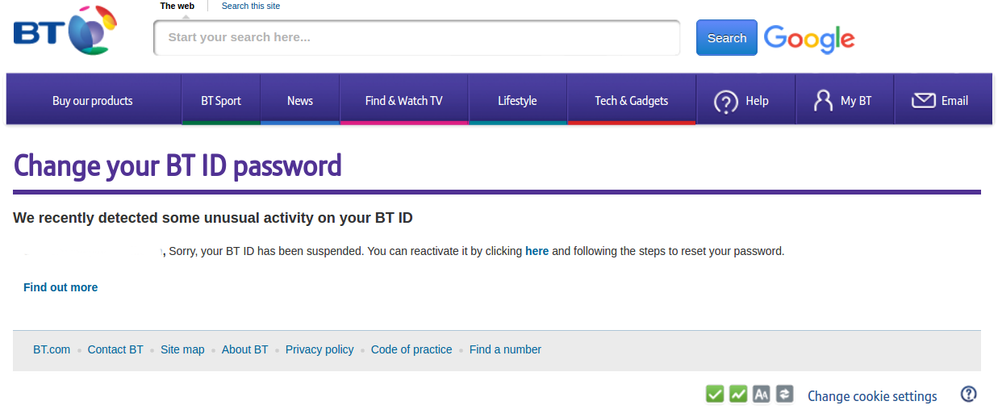998x410 pixels.
Task: Open the BT Sport menu item
Action: (x=221, y=101)
